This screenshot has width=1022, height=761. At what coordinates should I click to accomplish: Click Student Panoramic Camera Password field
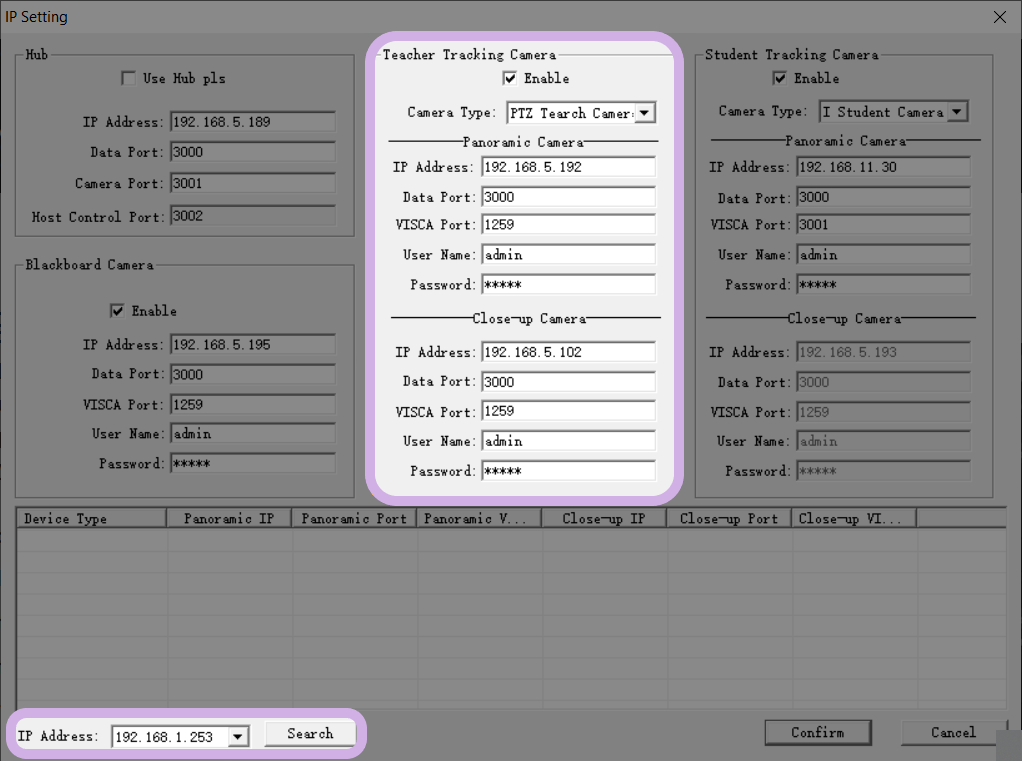[882, 285]
